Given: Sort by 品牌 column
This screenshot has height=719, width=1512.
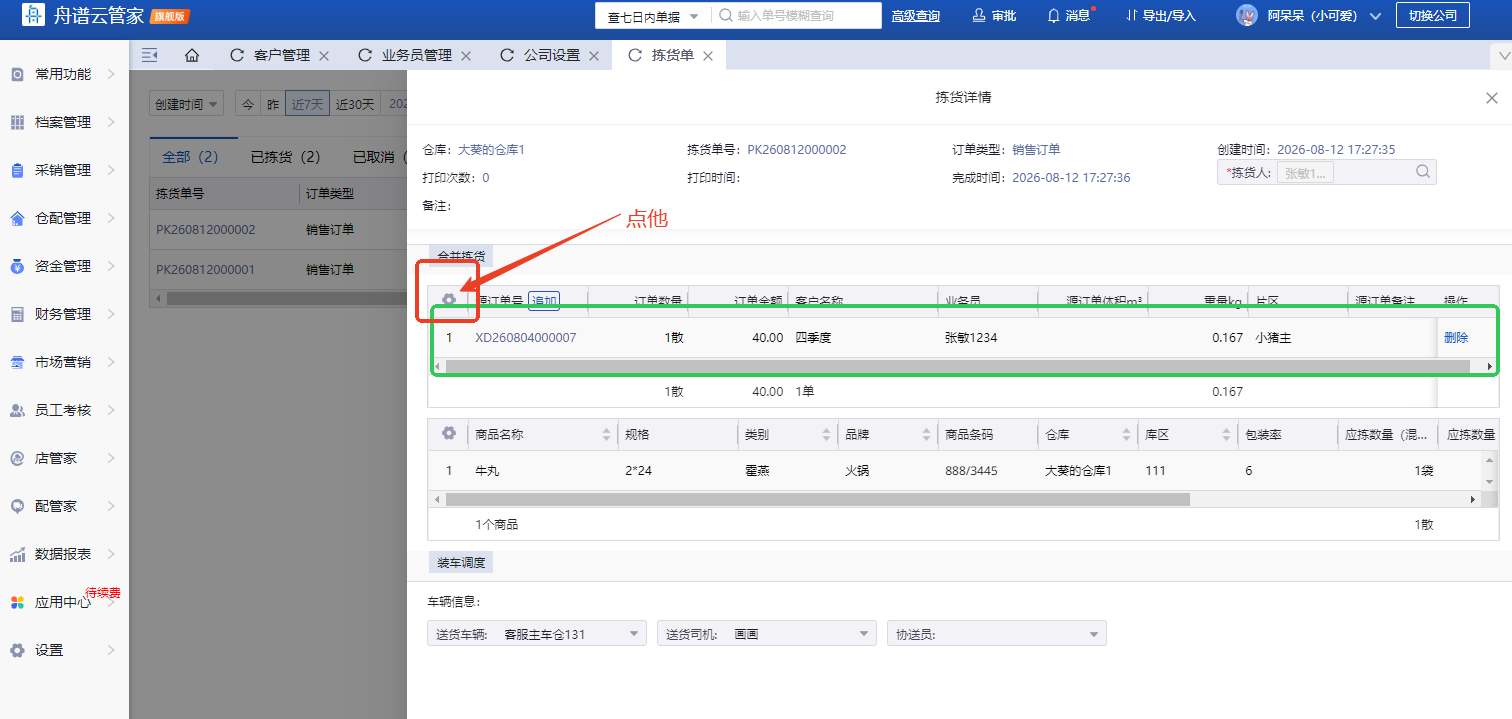Looking at the screenshot, I should click(926, 435).
